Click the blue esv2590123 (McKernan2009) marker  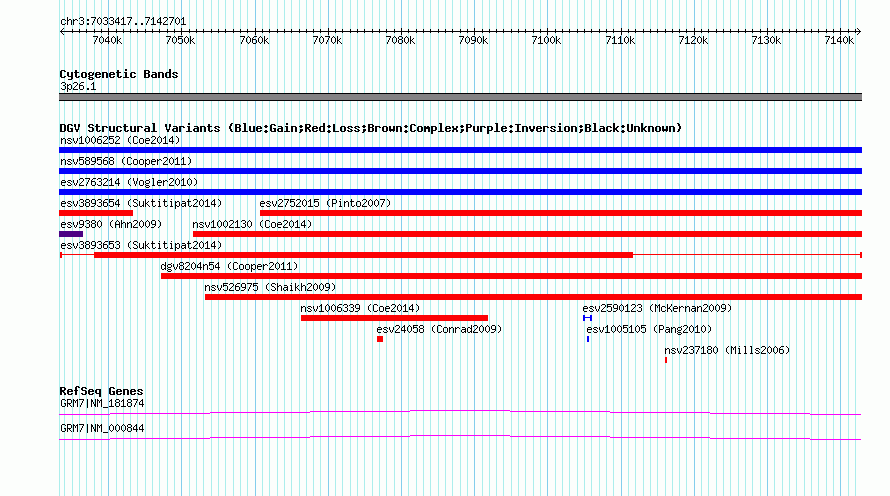[x=587, y=318]
